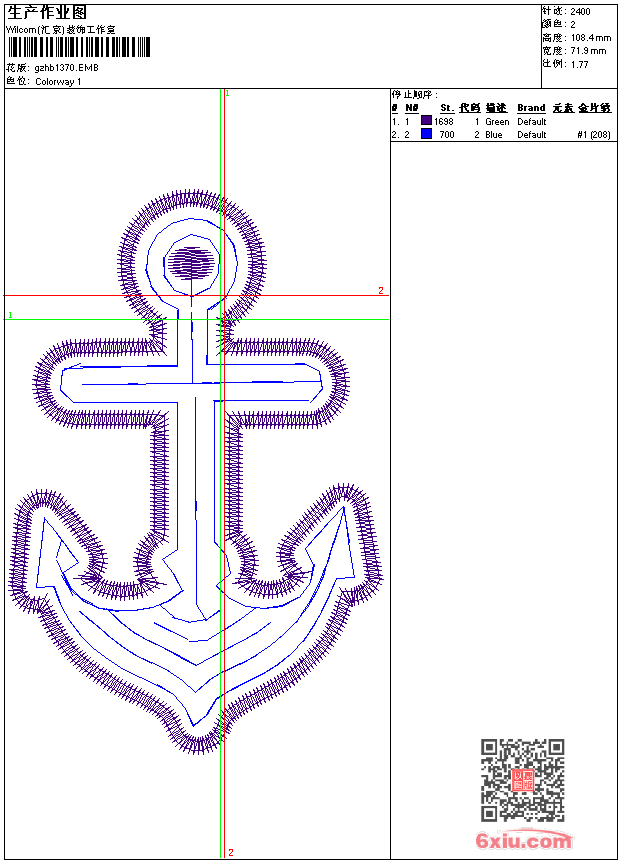Viewport: 620px width, 860px height.
Task: Click the stitch count value 2400
Action: coord(580,12)
